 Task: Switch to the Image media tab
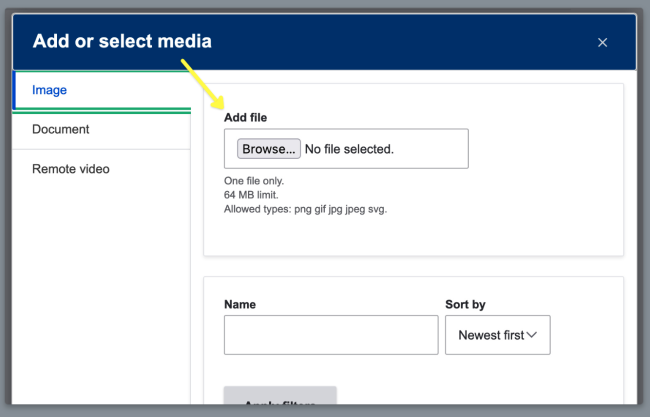[50, 90]
